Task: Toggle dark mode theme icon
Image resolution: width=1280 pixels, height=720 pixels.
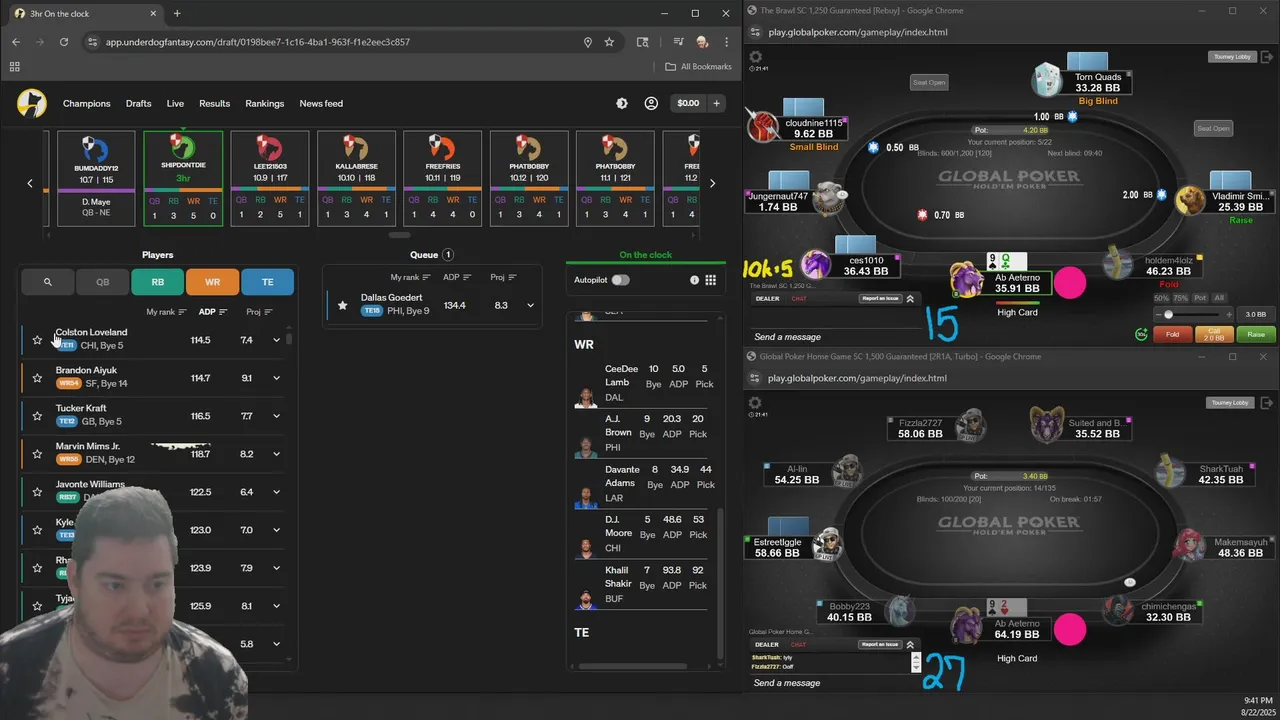Action: click(x=622, y=103)
